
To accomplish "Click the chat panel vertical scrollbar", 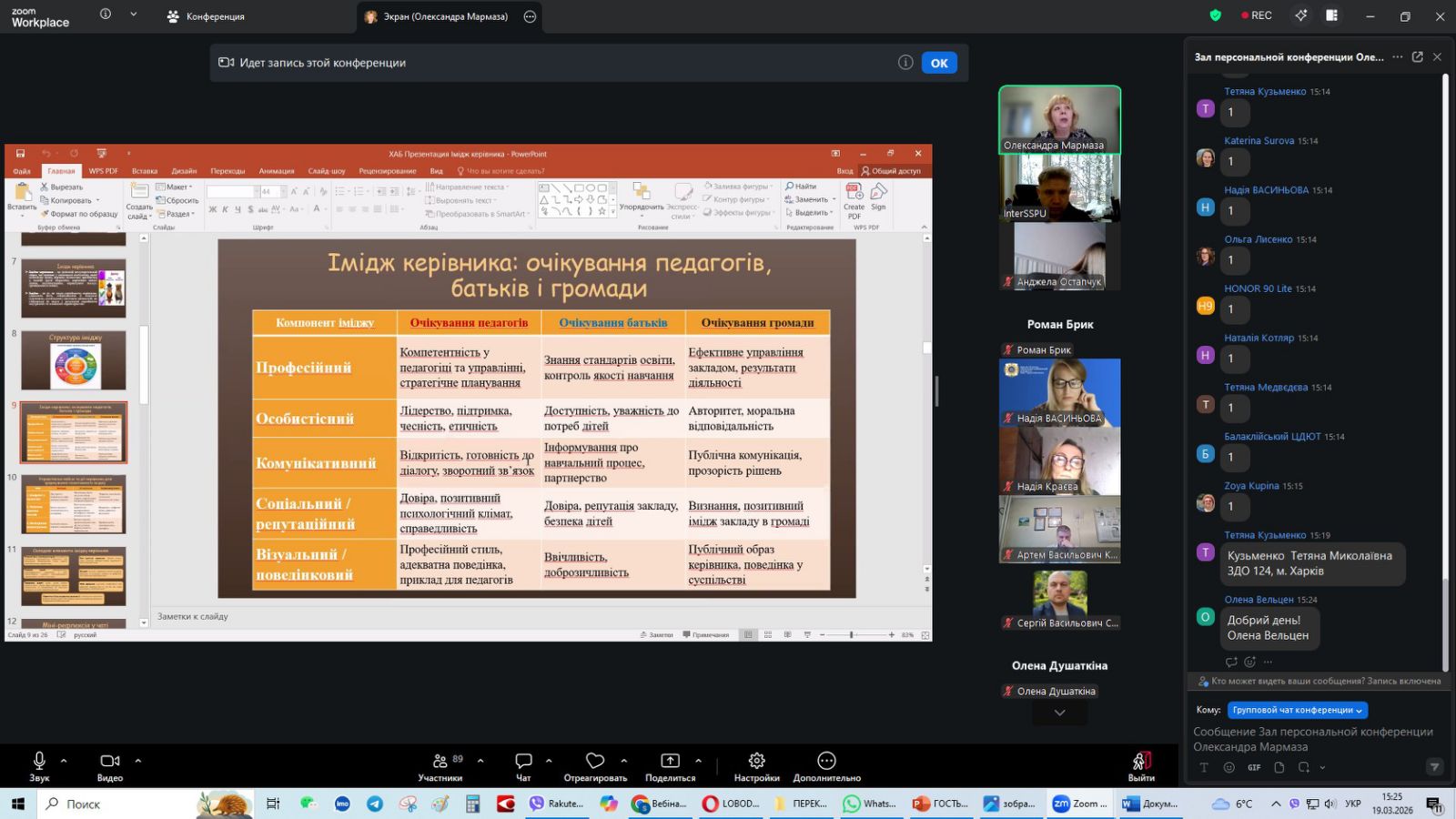I will (x=1445, y=364).
